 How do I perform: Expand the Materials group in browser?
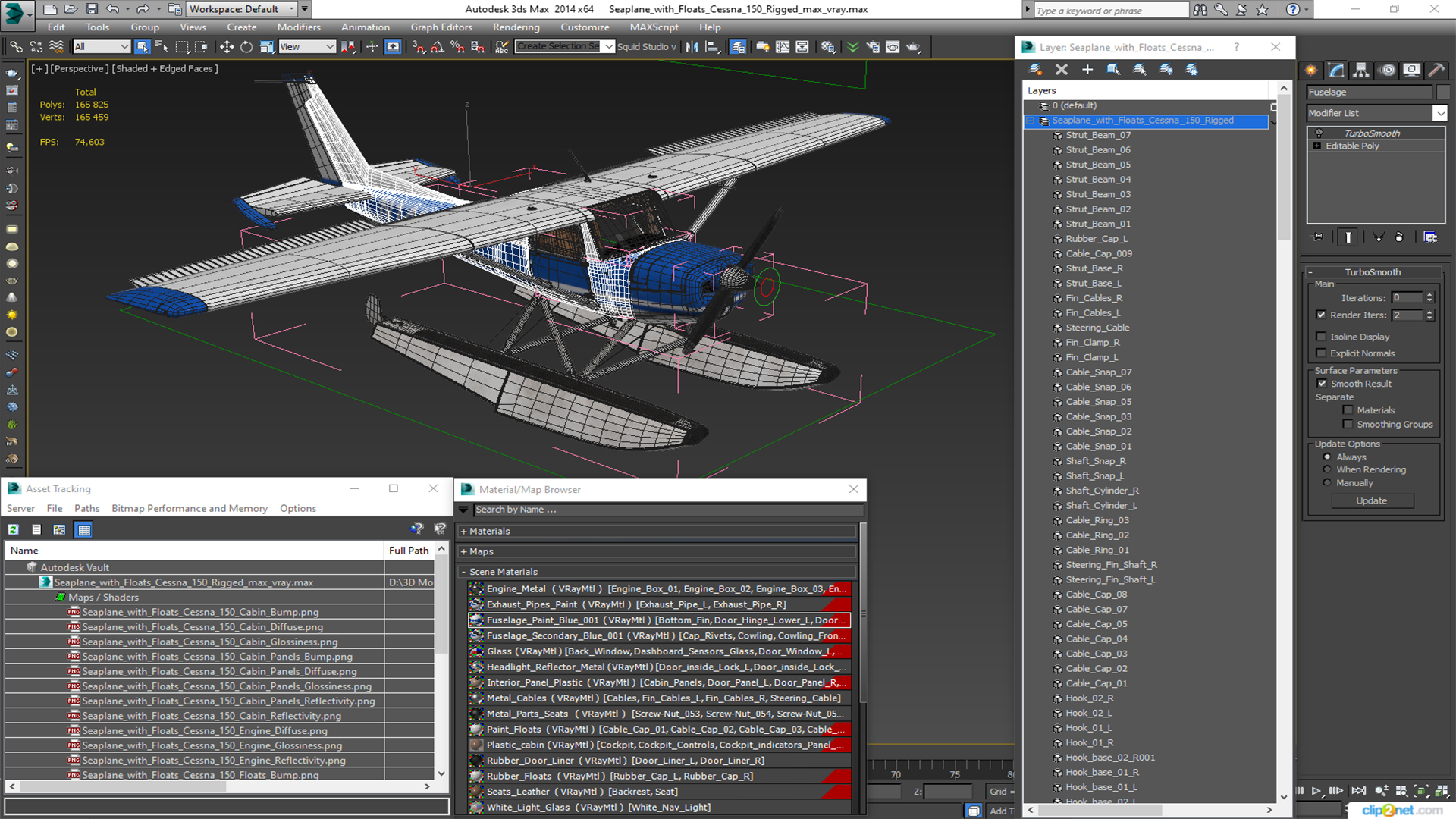(463, 532)
